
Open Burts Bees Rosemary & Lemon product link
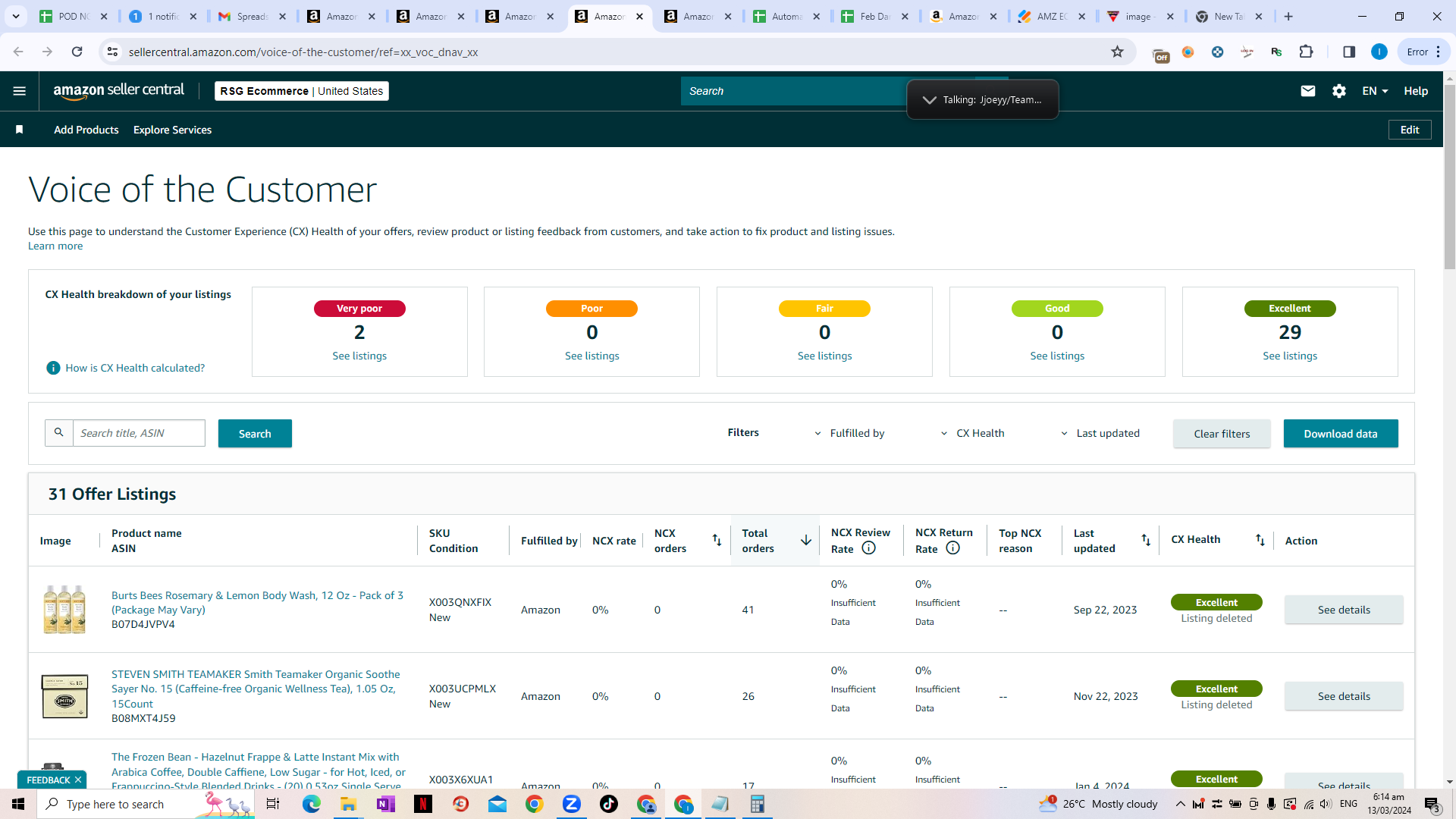(x=257, y=602)
